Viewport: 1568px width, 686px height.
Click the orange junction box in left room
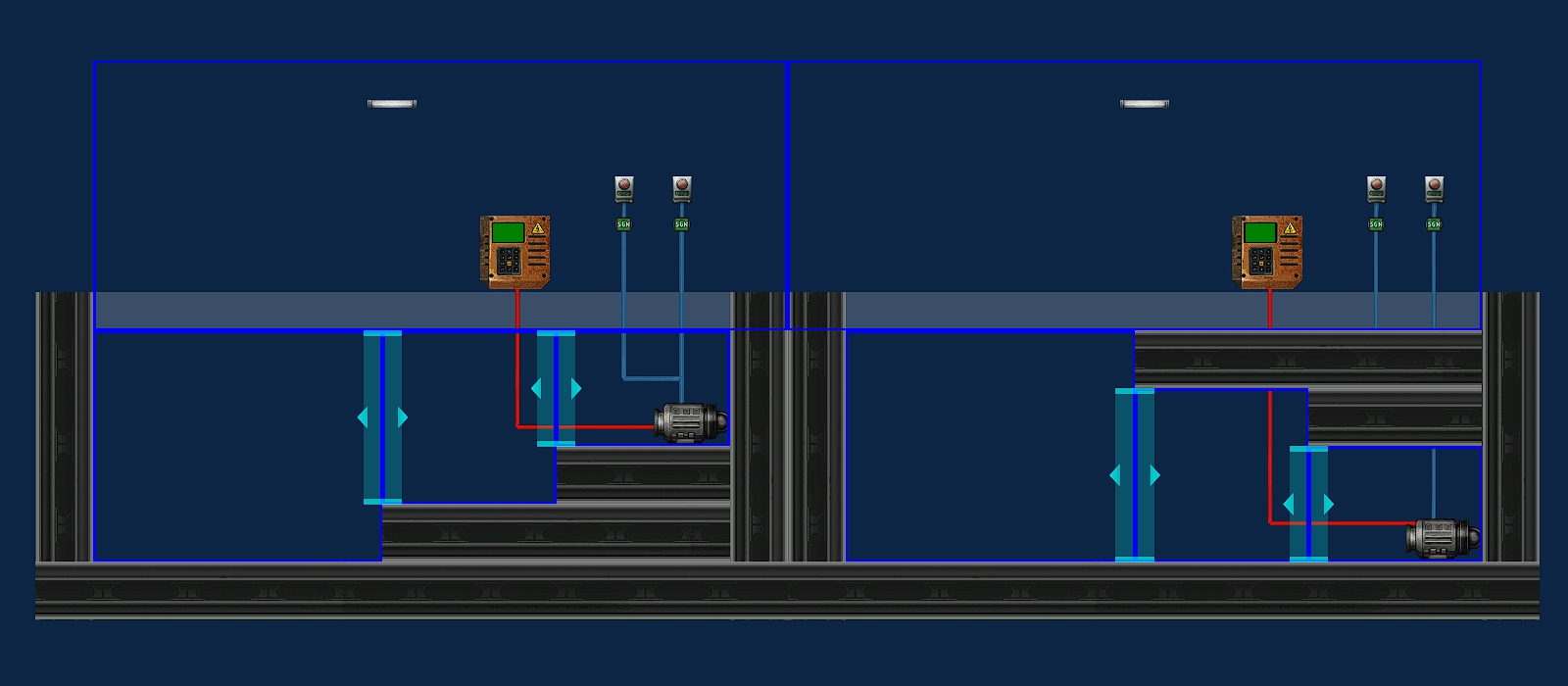514,252
